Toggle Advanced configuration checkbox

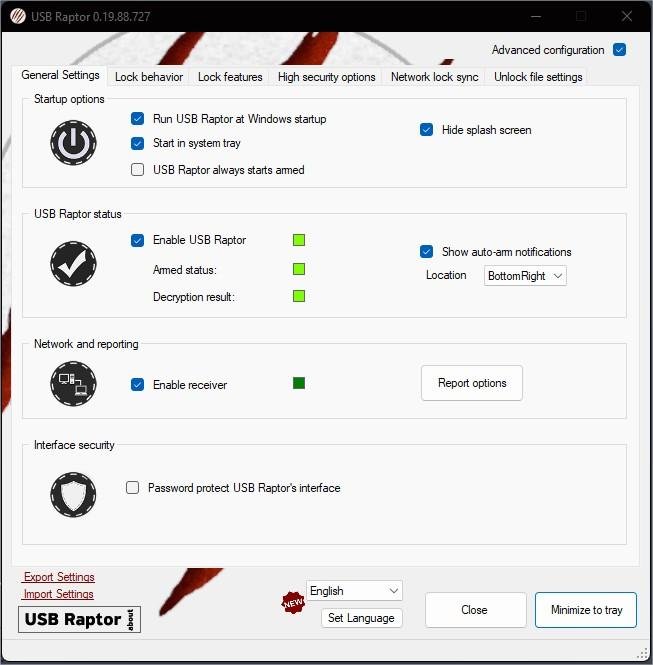pyautogui.click(x=619, y=50)
